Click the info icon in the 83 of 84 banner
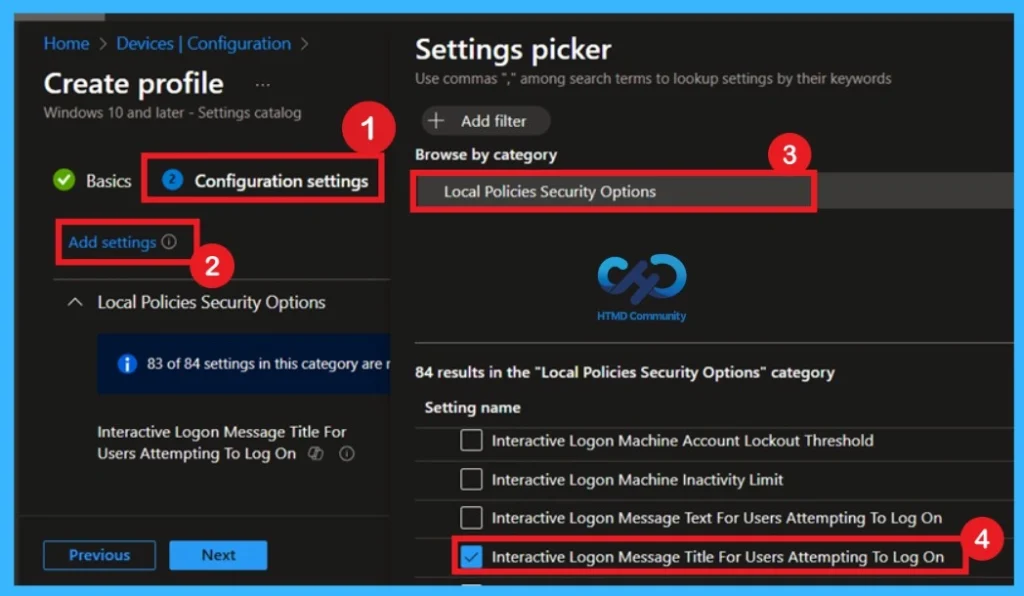Viewport: 1024px width, 596px height. click(127, 365)
